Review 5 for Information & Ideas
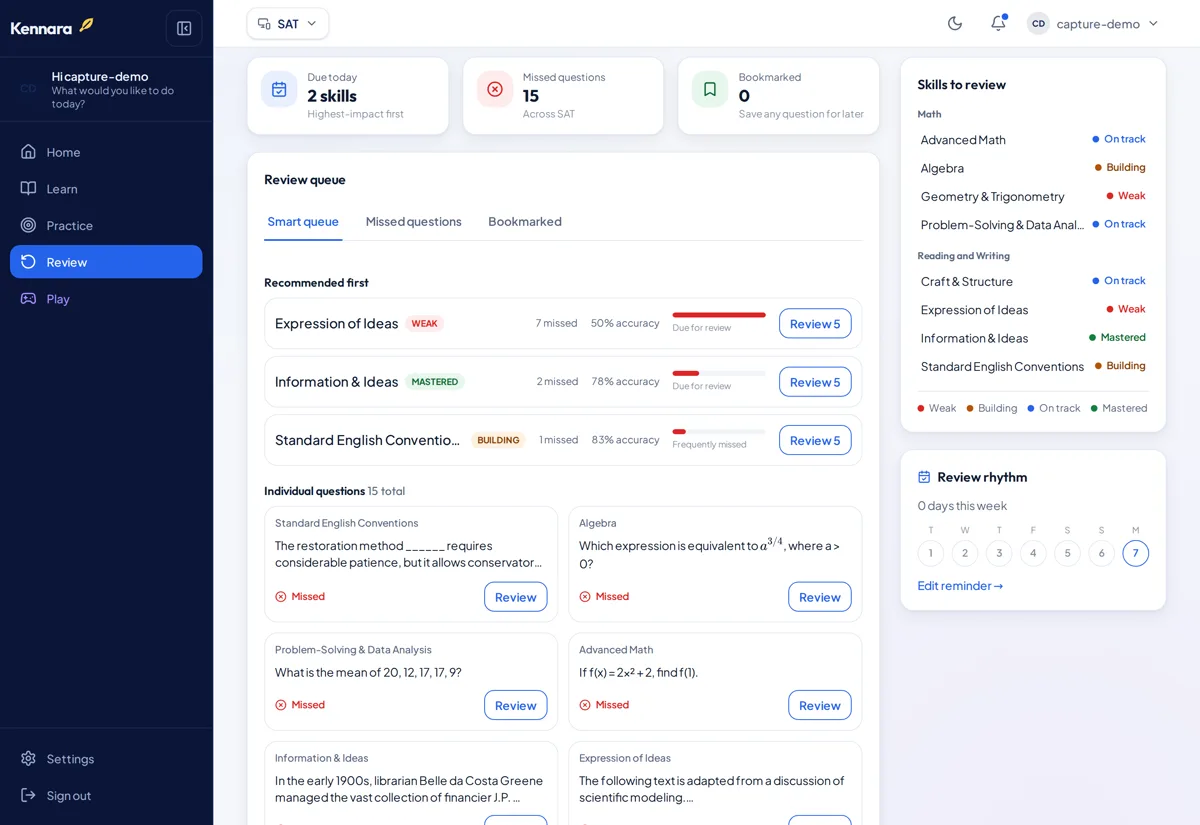This screenshot has height=825, width=1200. 815,382
